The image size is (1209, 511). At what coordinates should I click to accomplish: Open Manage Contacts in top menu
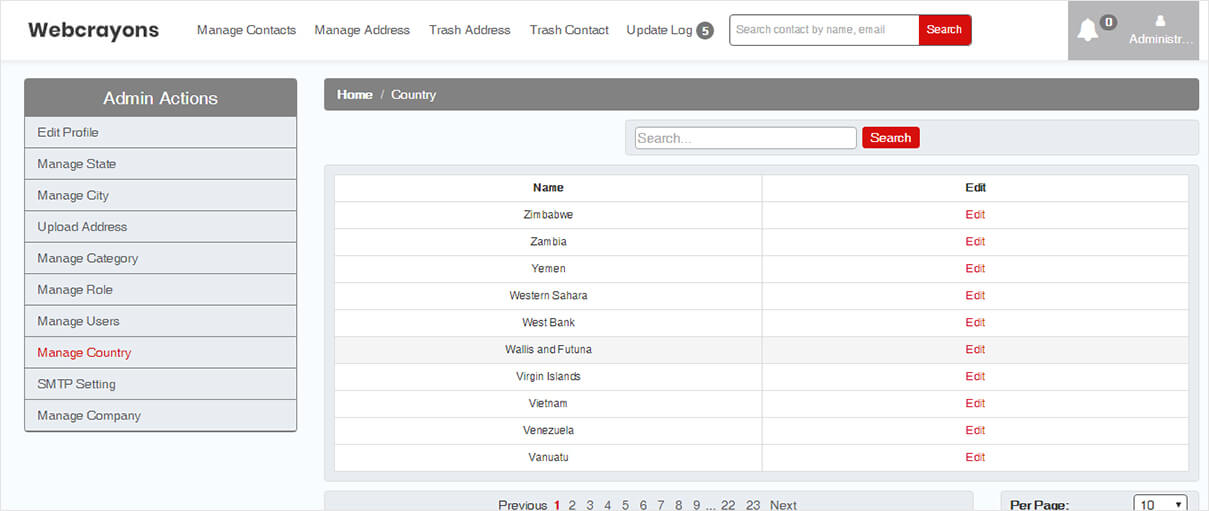coord(246,30)
